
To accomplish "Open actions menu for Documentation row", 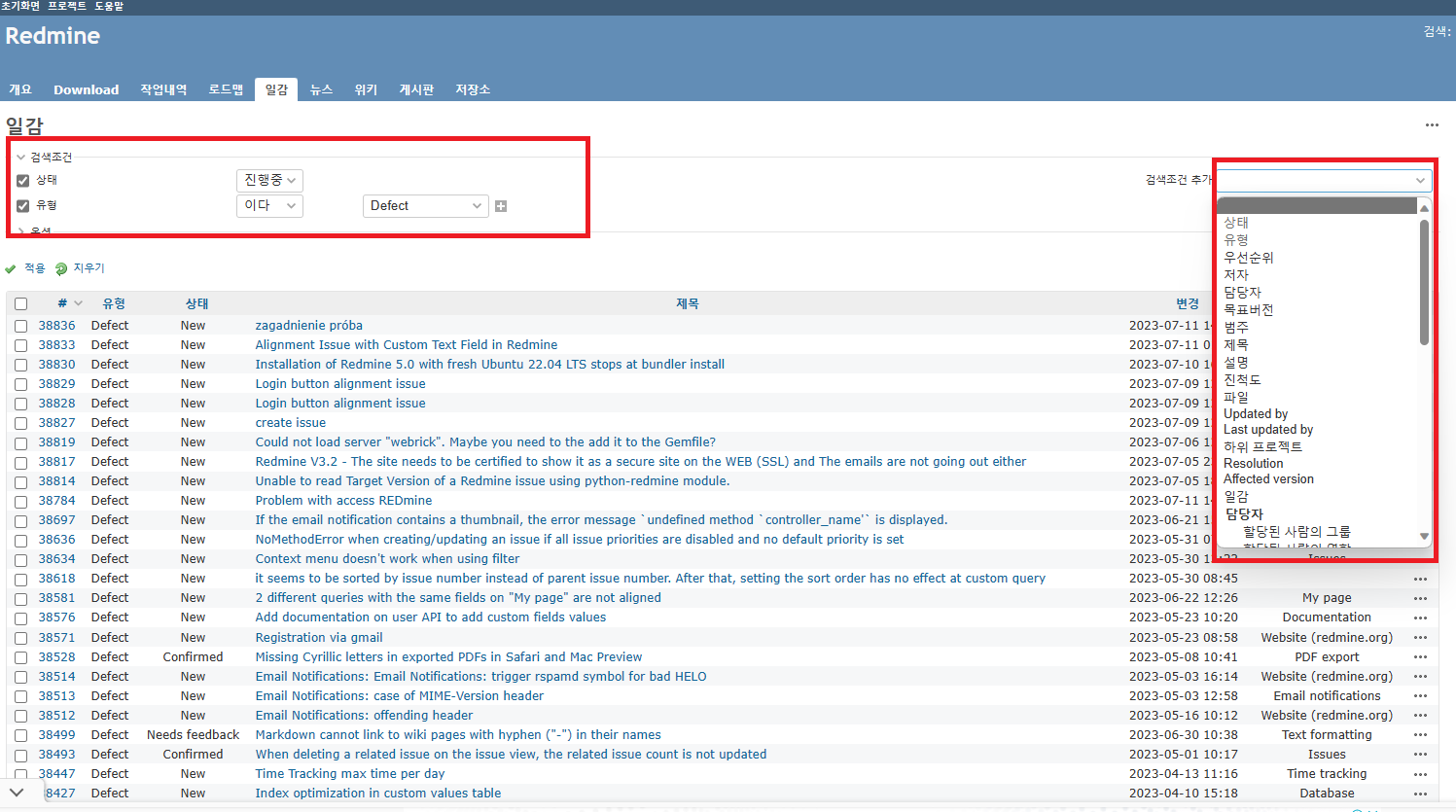I will click(1421, 618).
